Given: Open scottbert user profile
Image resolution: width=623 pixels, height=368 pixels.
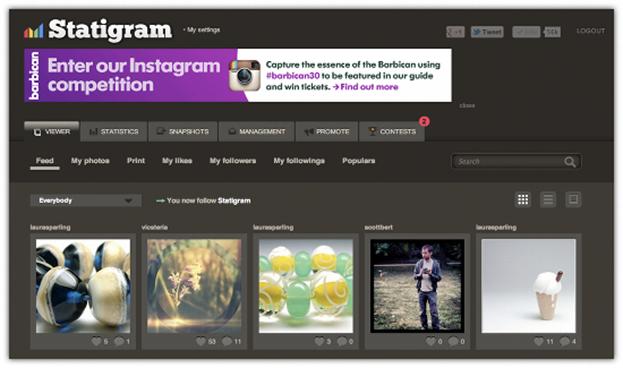Looking at the screenshot, I should click(379, 227).
